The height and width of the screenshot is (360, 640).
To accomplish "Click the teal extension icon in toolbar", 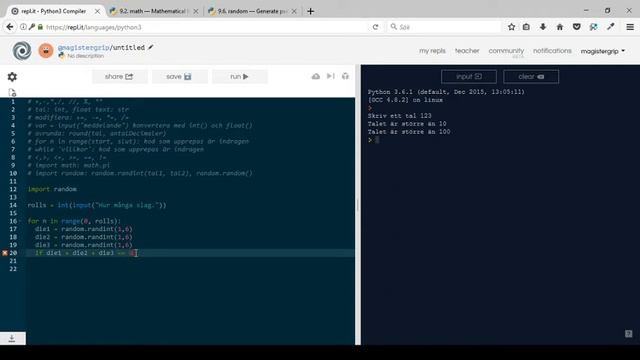I will [x=593, y=27].
